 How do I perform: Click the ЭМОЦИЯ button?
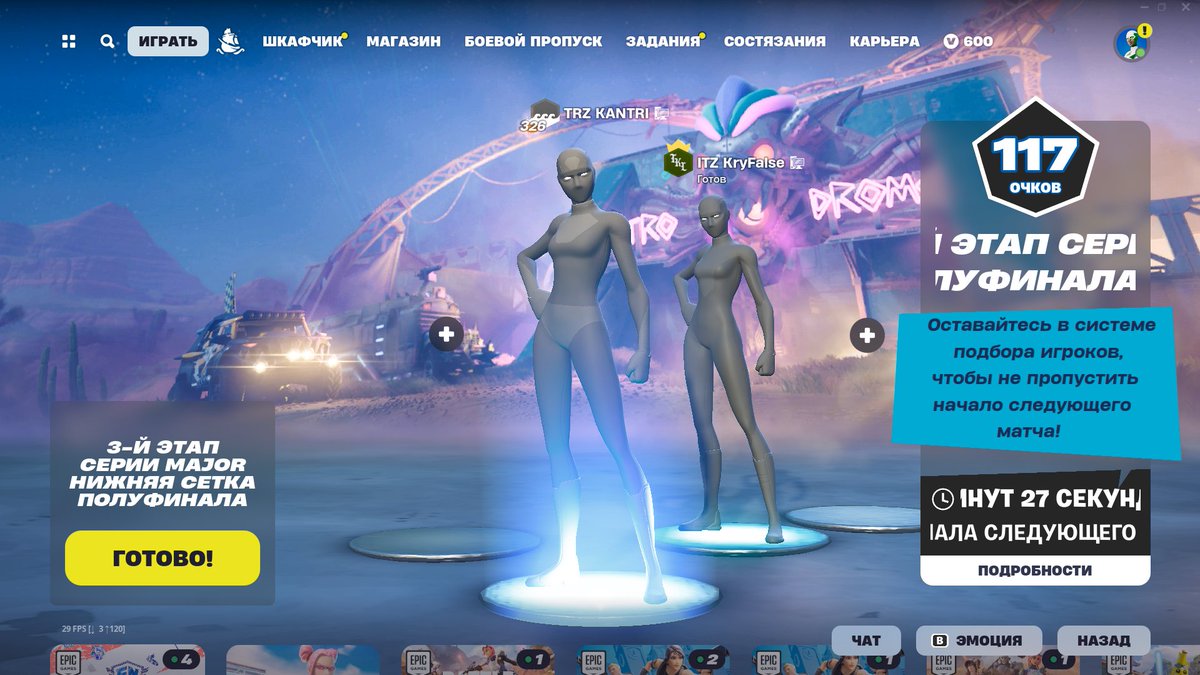coord(979,640)
